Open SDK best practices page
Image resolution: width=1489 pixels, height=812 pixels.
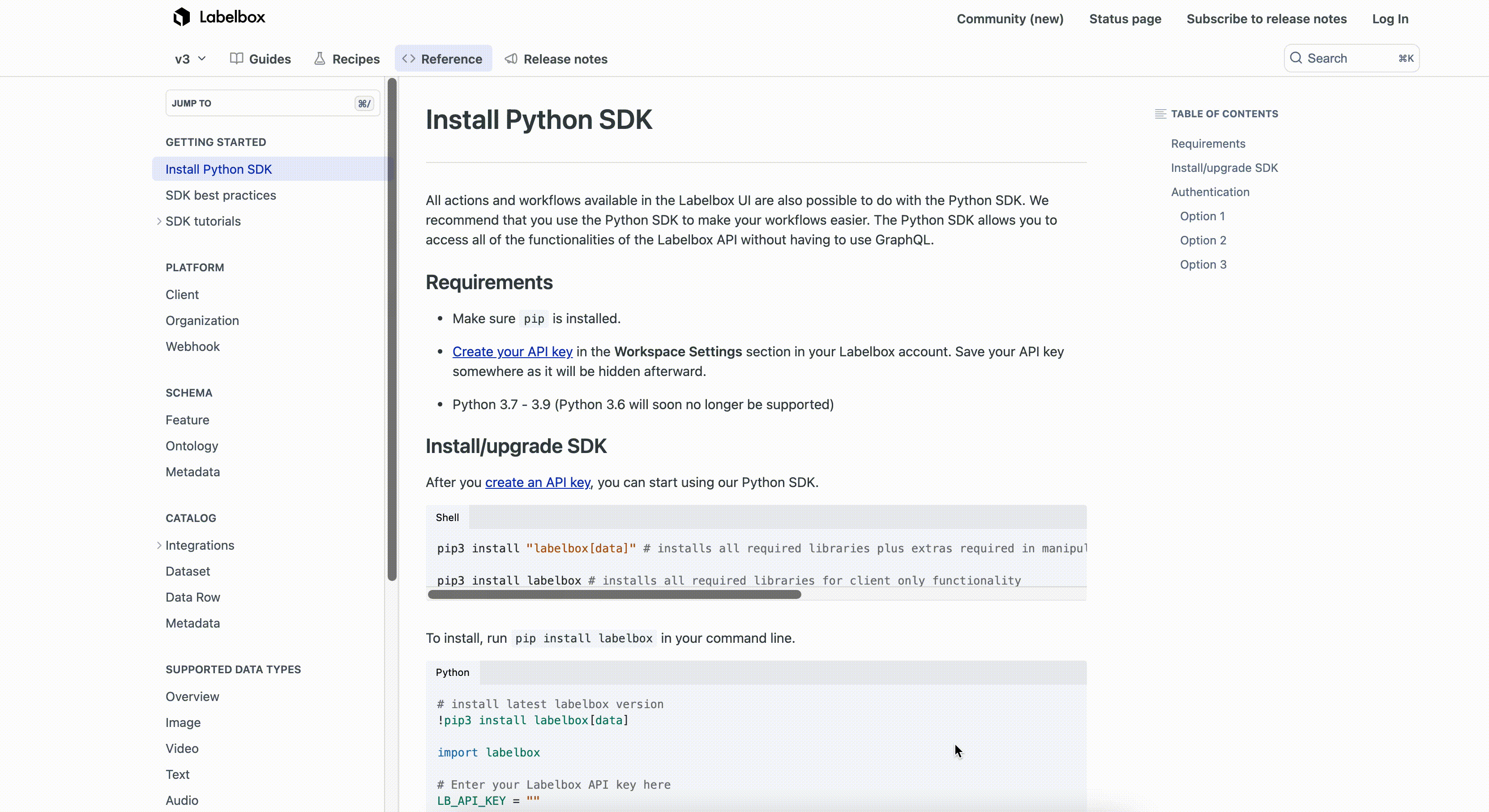point(221,195)
